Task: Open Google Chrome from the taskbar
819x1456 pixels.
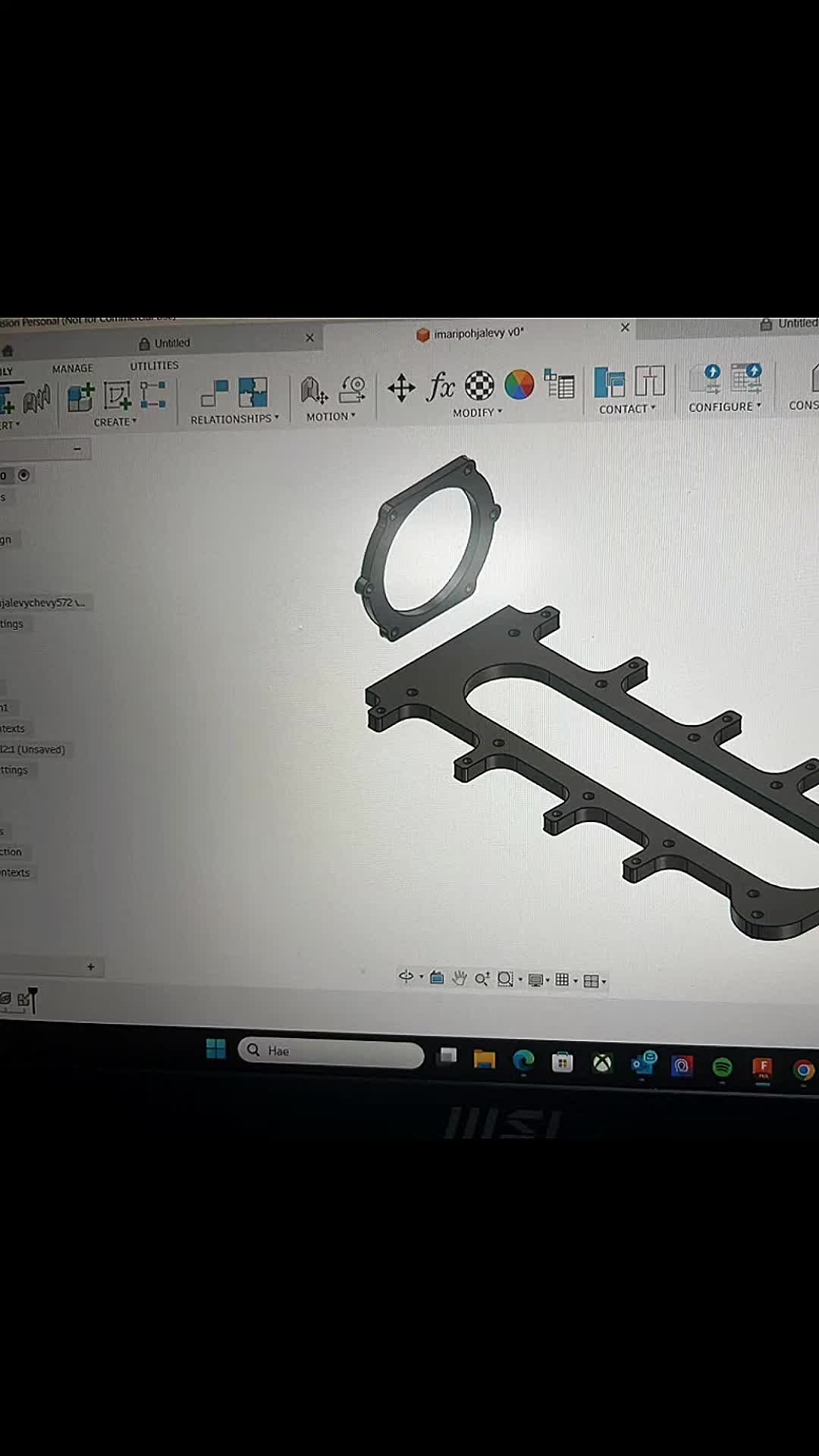Action: point(804,1070)
